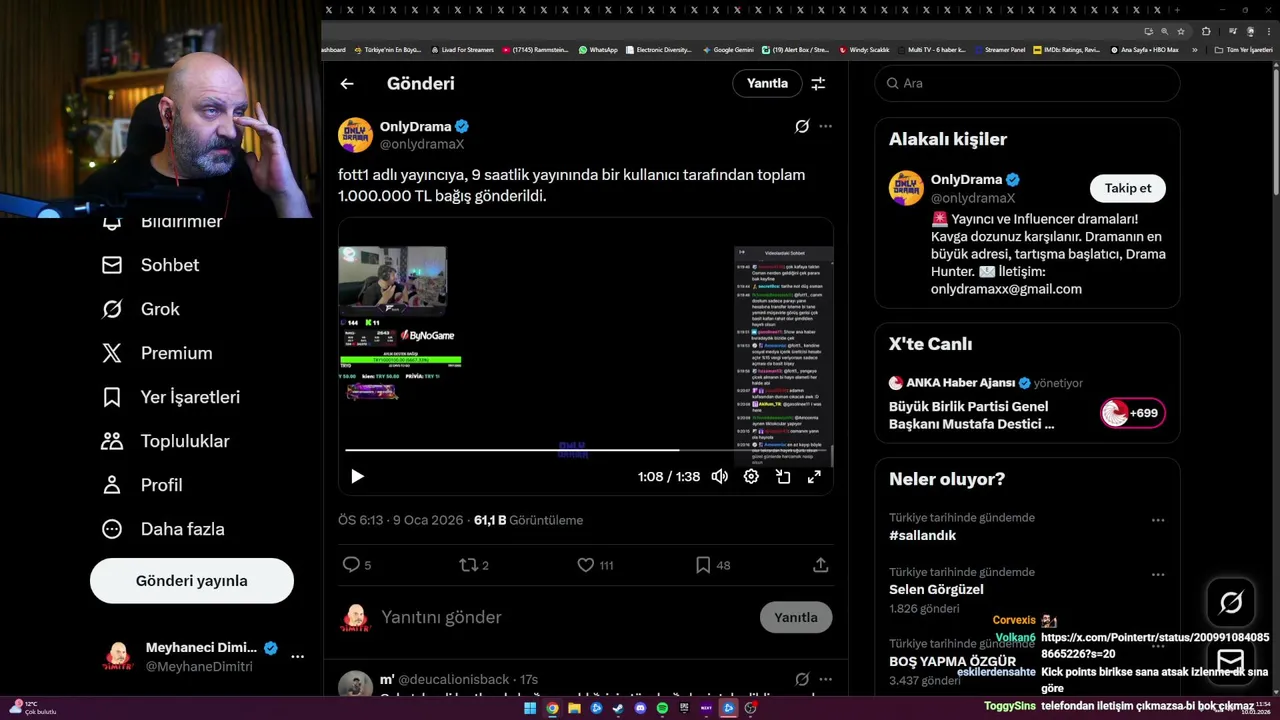Click the Gönderi yayınla button
This screenshot has width=1280, height=720.
[192, 581]
